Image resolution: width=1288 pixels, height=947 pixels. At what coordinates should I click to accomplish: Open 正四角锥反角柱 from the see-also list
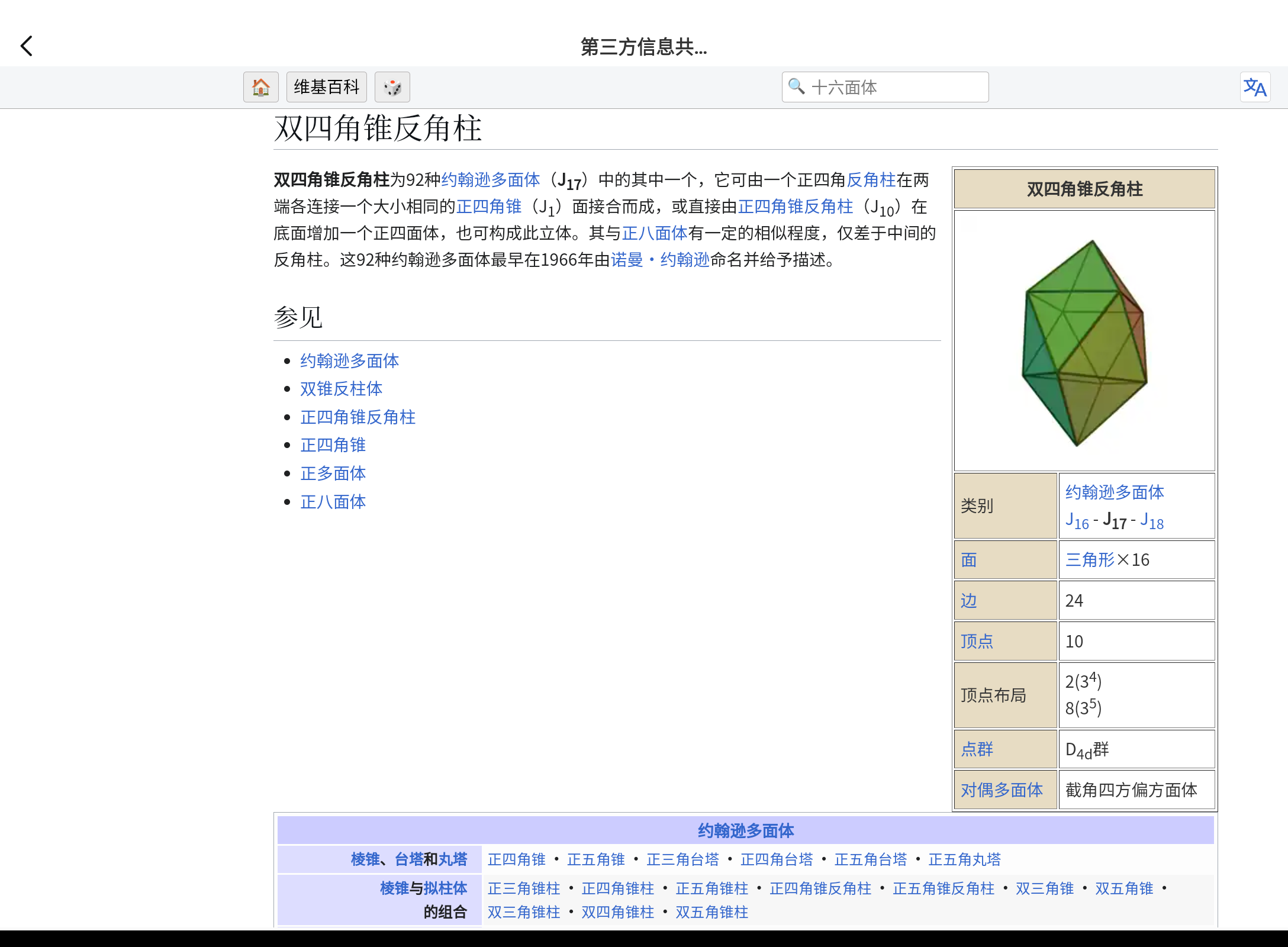point(358,417)
